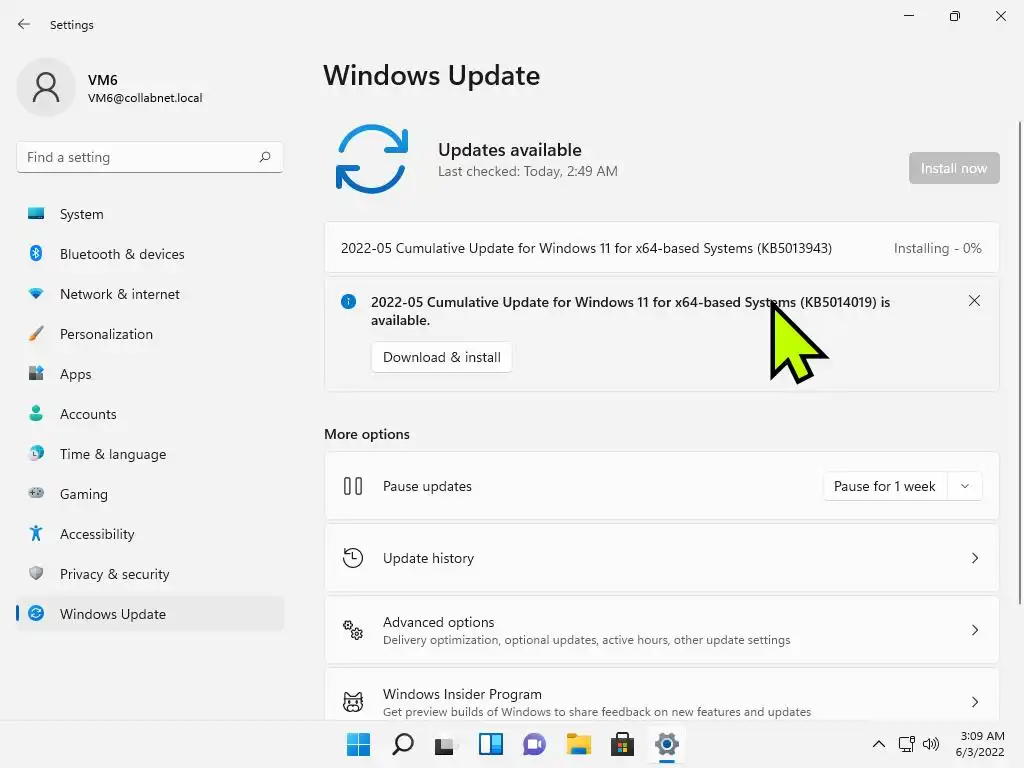This screenshot has height=768, width=1024.
Task: Click the Accounts person icon in sidebar
Action: tap(36, 413)
